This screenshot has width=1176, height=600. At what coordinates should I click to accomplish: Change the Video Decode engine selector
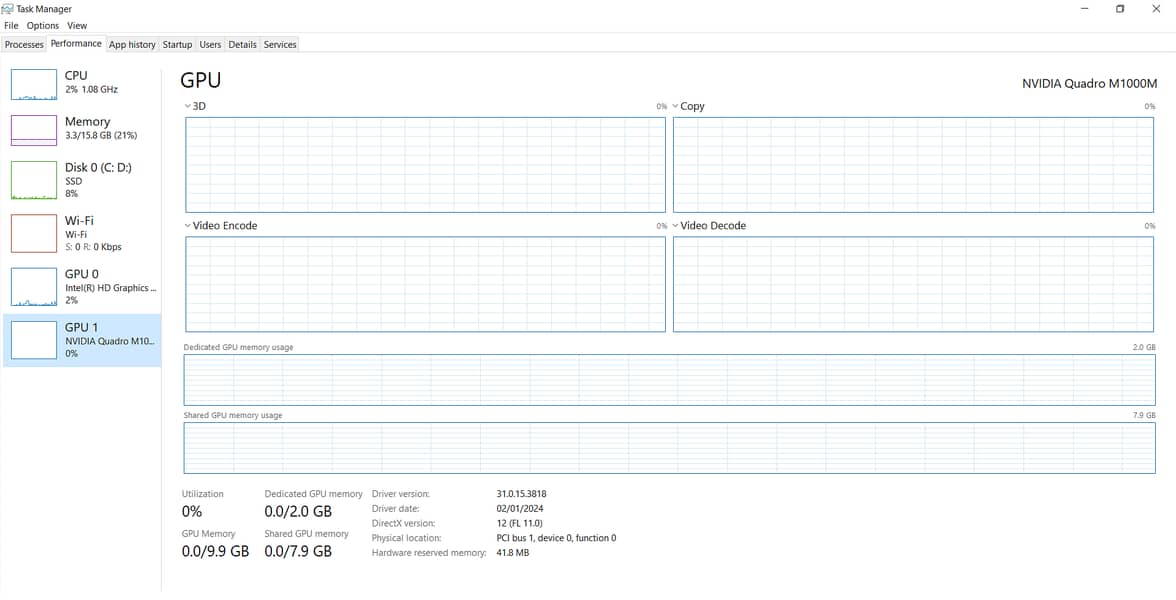tap(676, 226)
